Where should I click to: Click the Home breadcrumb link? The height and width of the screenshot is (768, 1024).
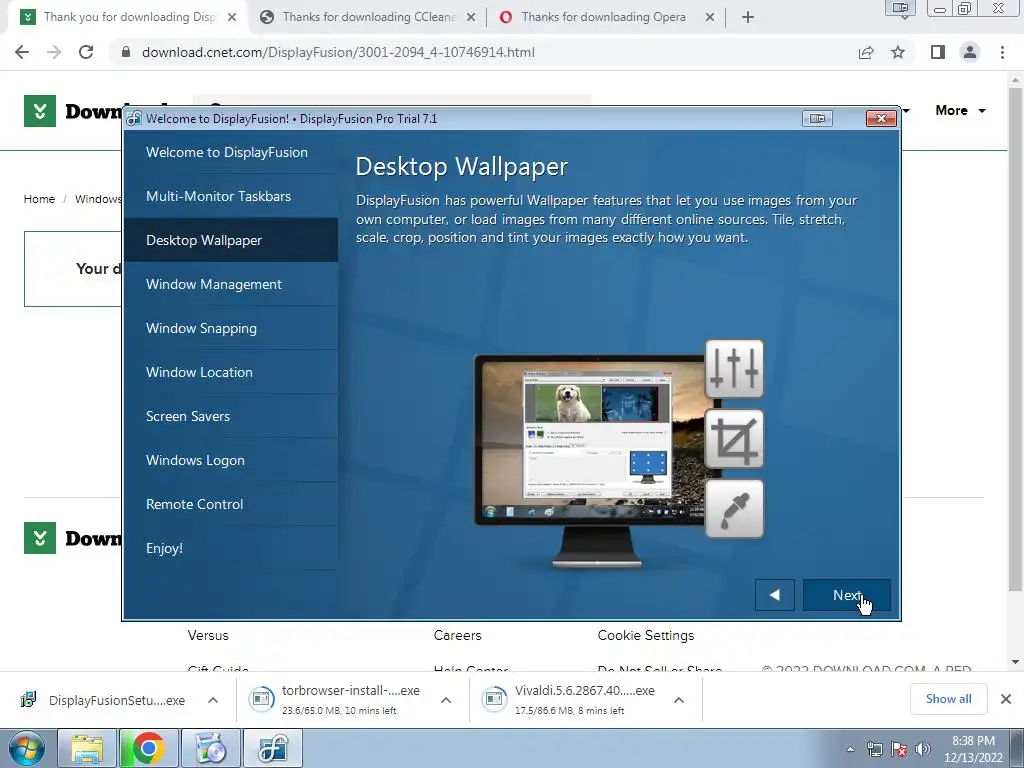coord(39,199)
